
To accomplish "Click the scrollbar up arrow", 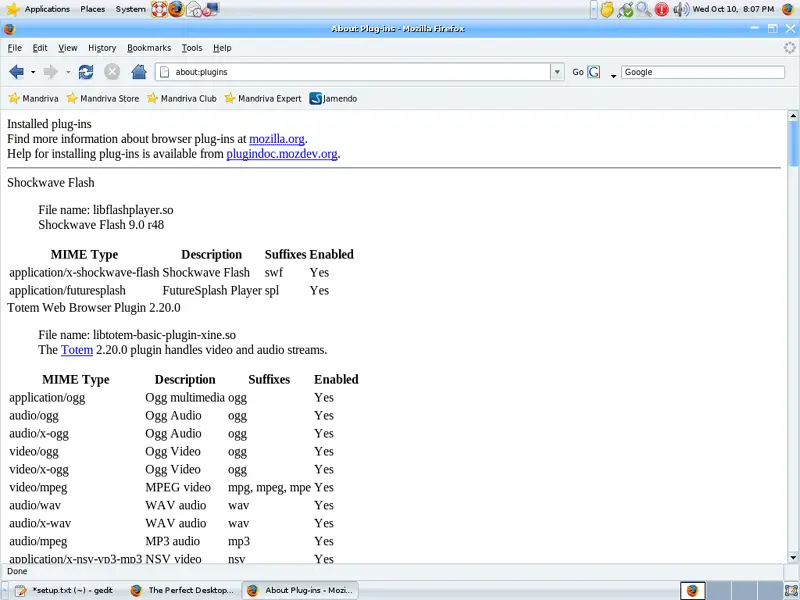I will 793,116.
